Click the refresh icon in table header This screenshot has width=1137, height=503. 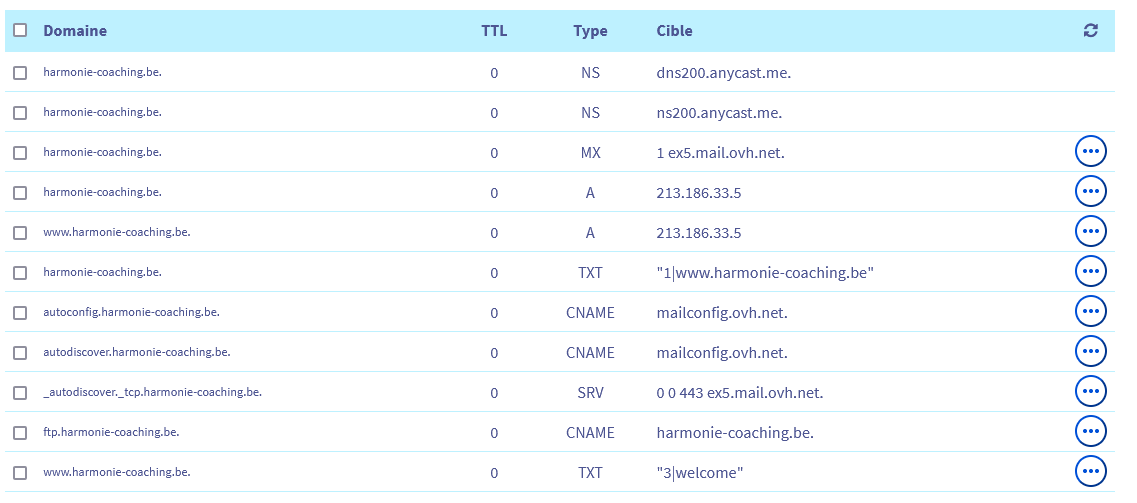pos(1090,31)
